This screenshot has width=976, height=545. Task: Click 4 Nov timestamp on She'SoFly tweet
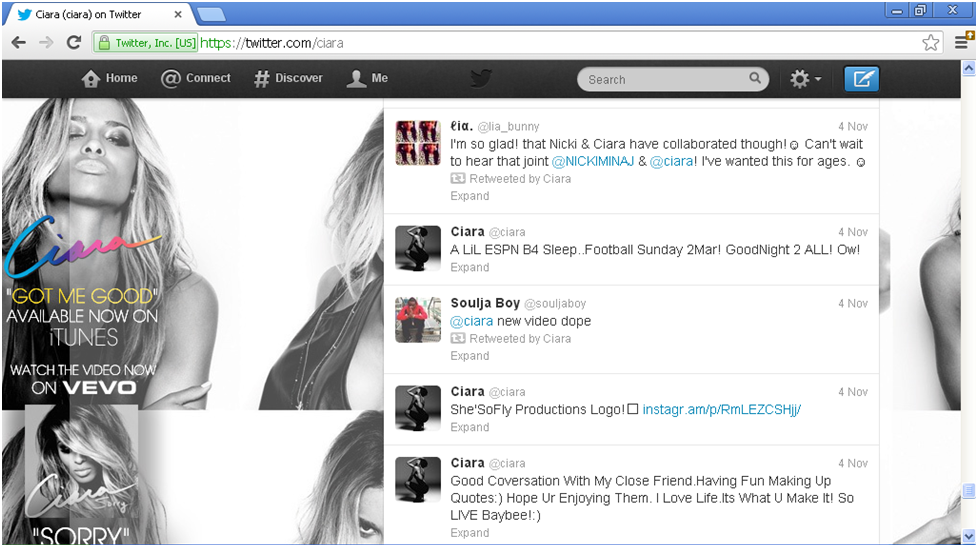[853, 392]
